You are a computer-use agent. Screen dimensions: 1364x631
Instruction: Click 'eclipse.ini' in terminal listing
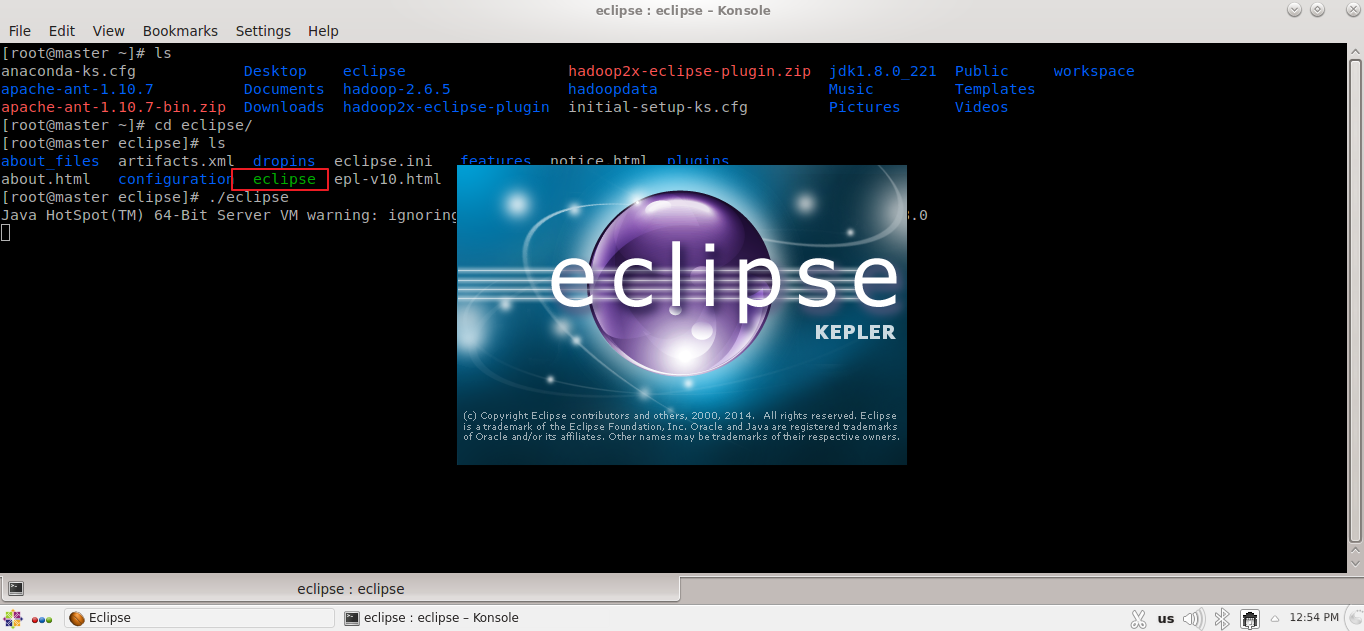383,161
